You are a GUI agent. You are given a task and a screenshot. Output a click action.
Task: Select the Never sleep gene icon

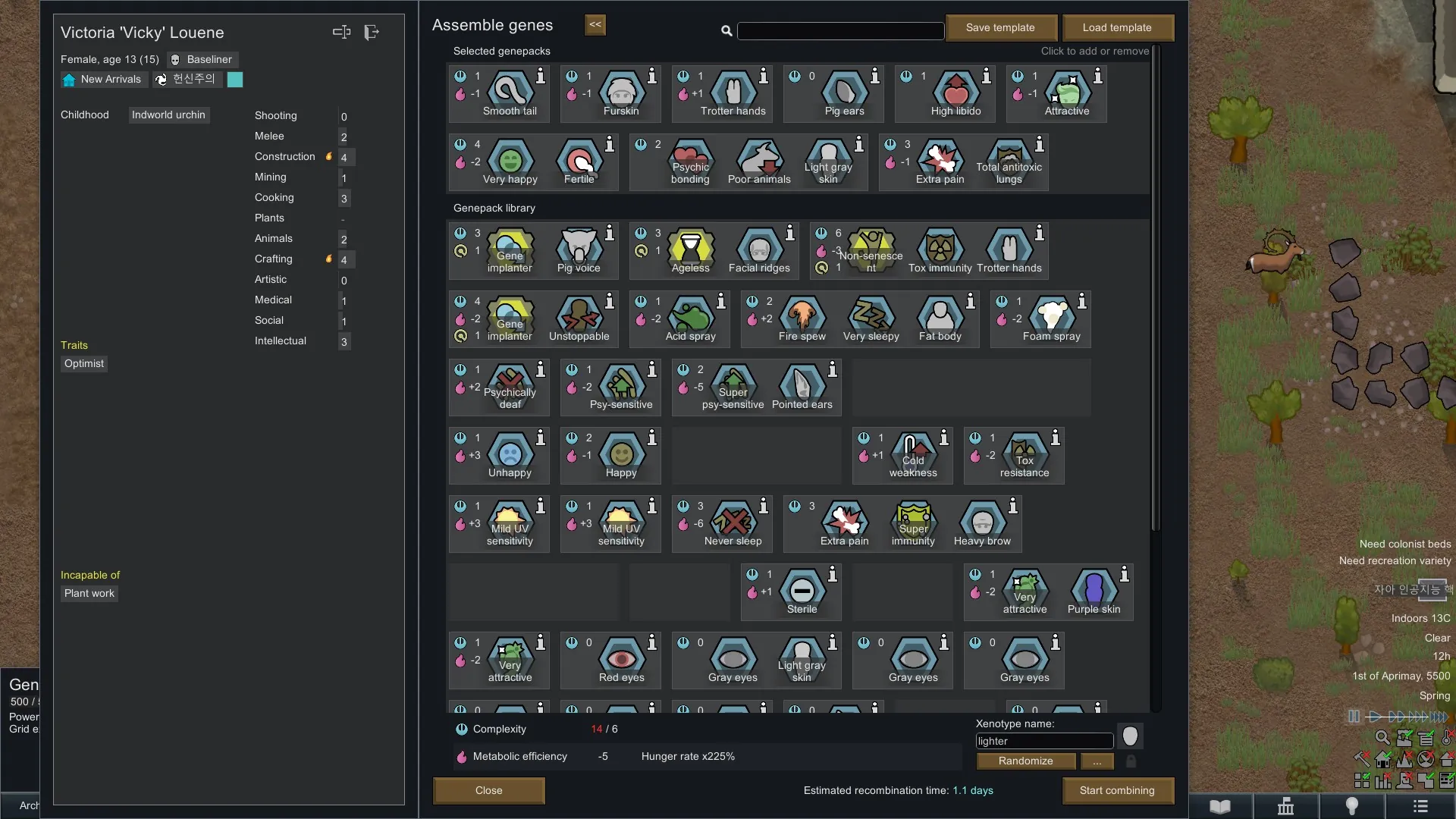pyautogui.click(x=733, y=520)
